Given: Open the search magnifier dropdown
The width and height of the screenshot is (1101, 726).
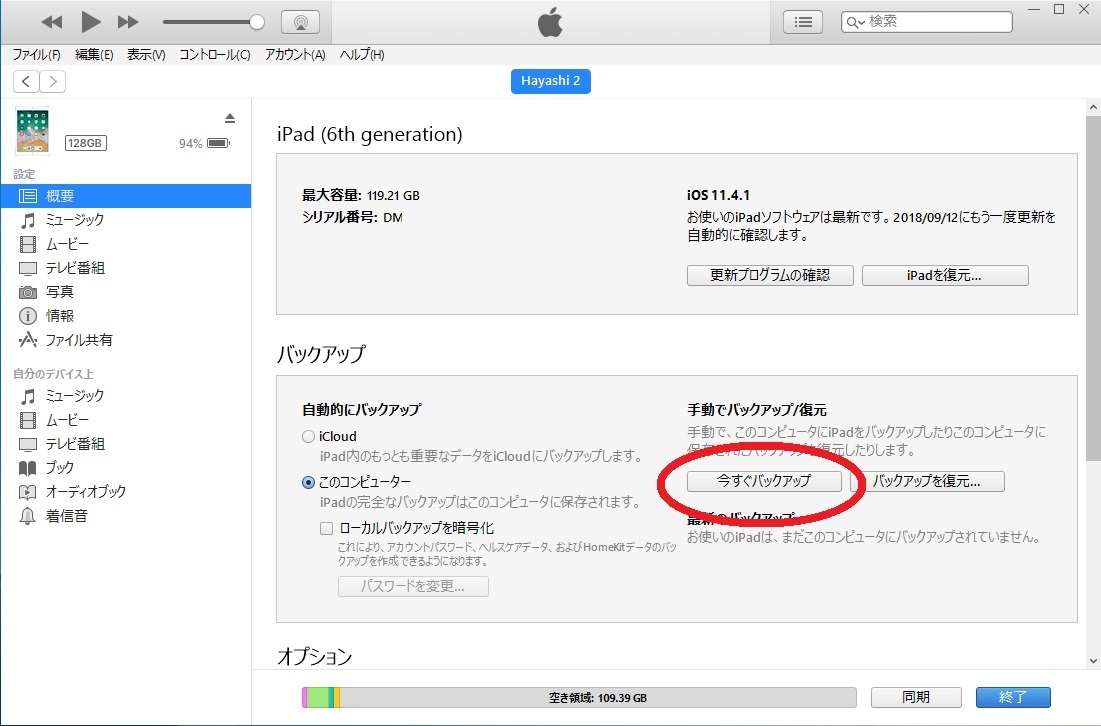Looking at the screenshot, I should [855, 22].
